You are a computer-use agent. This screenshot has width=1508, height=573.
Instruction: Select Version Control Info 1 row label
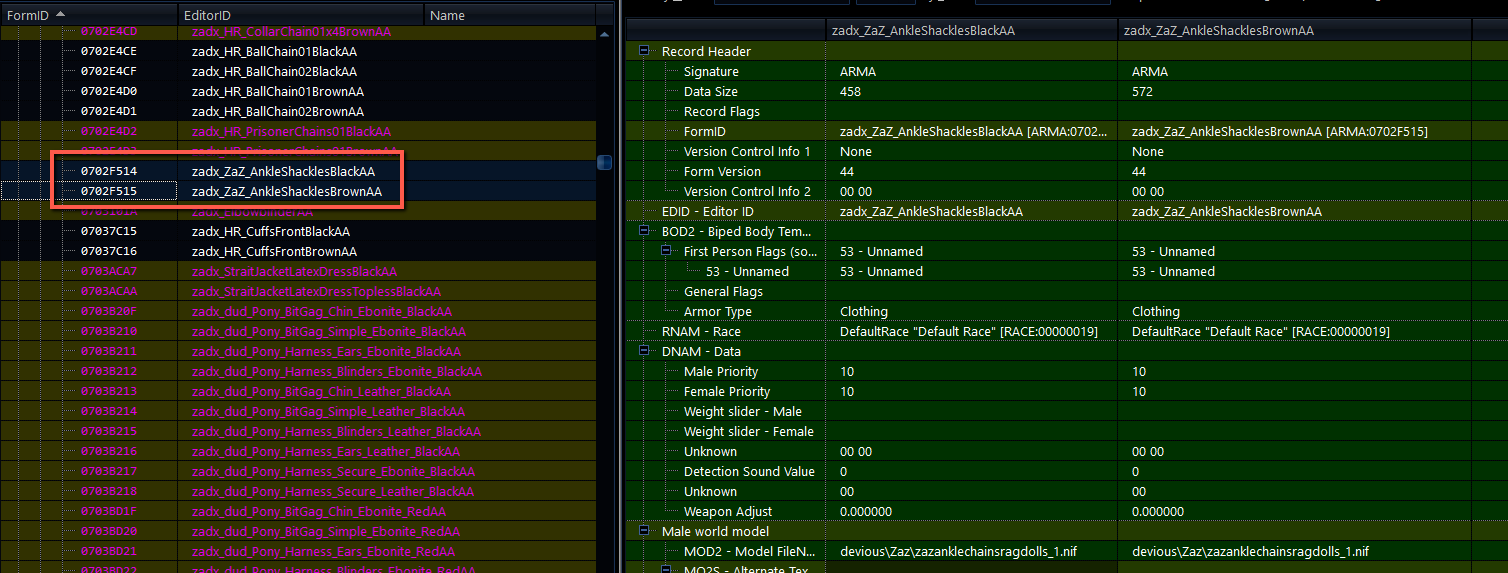coord(747,151)
